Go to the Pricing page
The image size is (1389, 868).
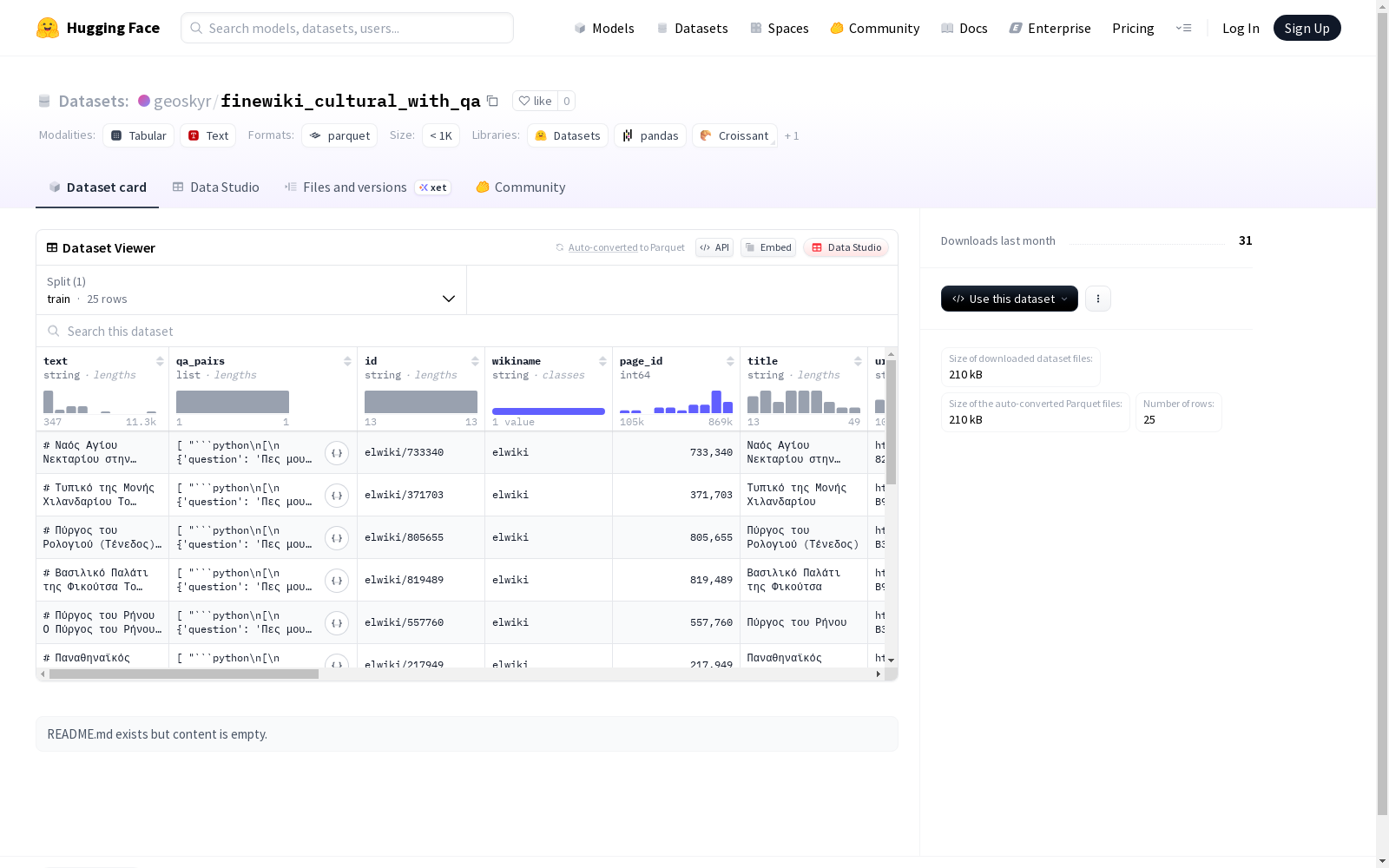1133,28
